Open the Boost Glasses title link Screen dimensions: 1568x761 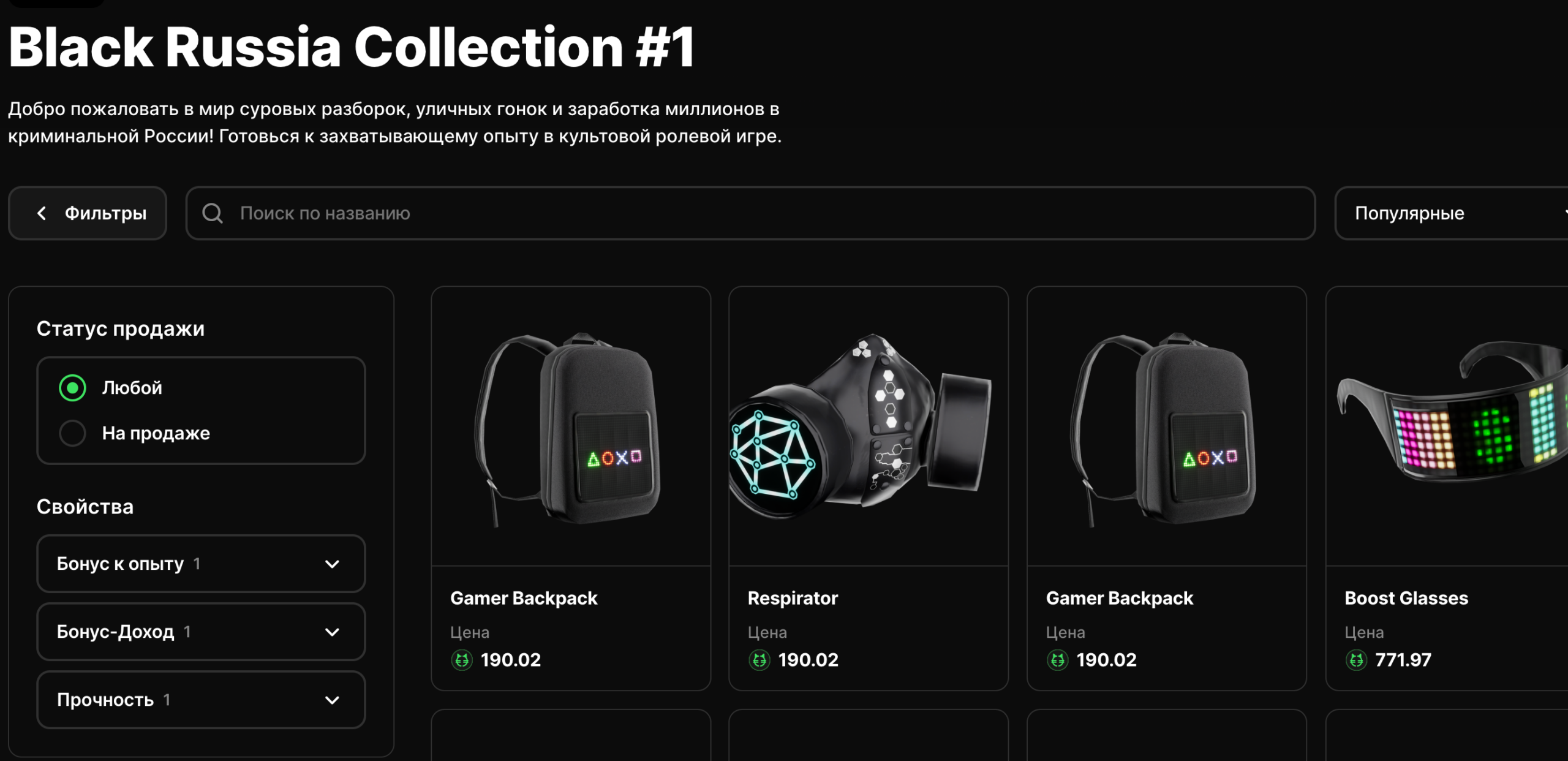point(1406,598)
